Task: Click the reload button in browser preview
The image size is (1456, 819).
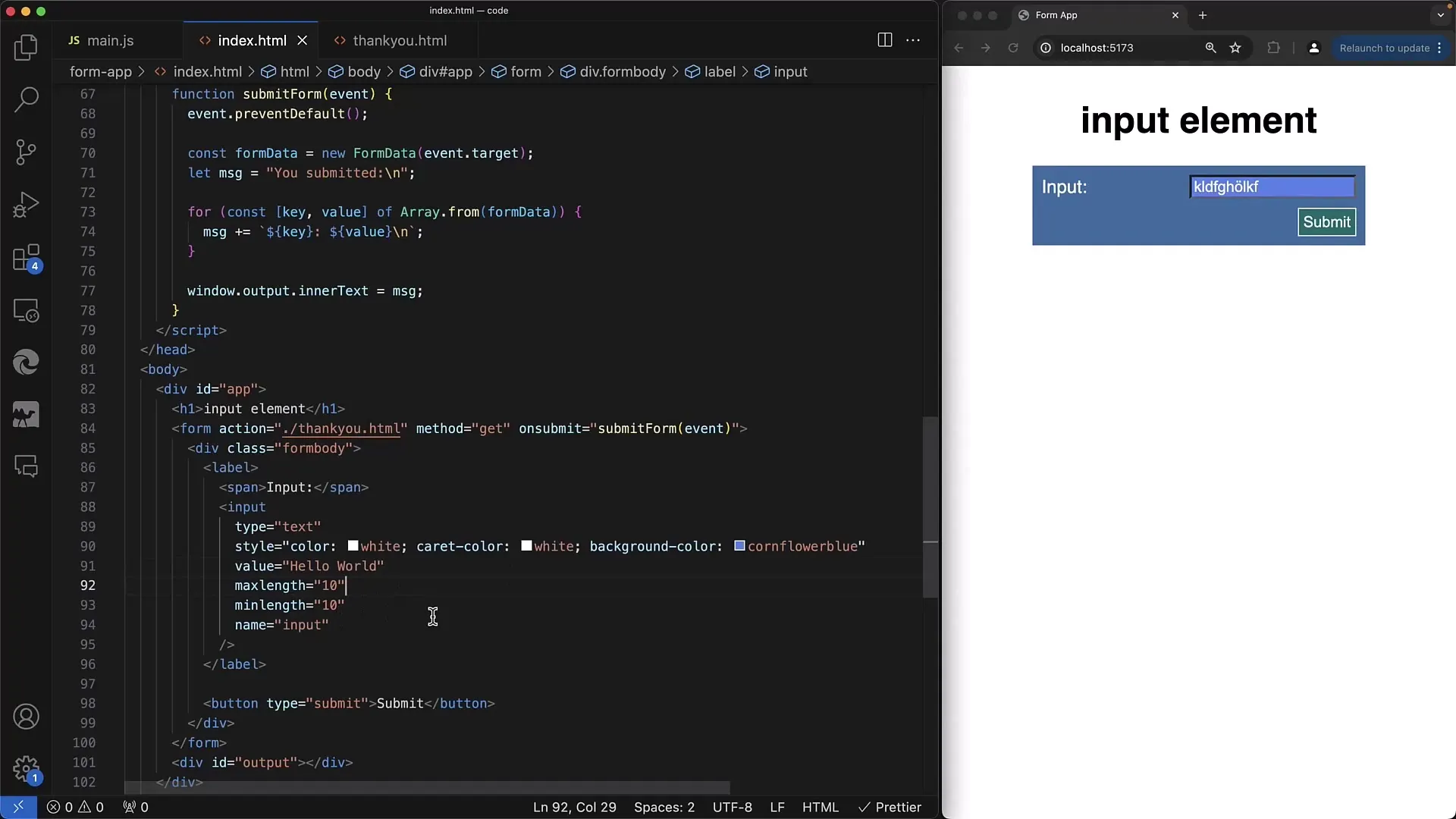Action: click(1012, 47)
